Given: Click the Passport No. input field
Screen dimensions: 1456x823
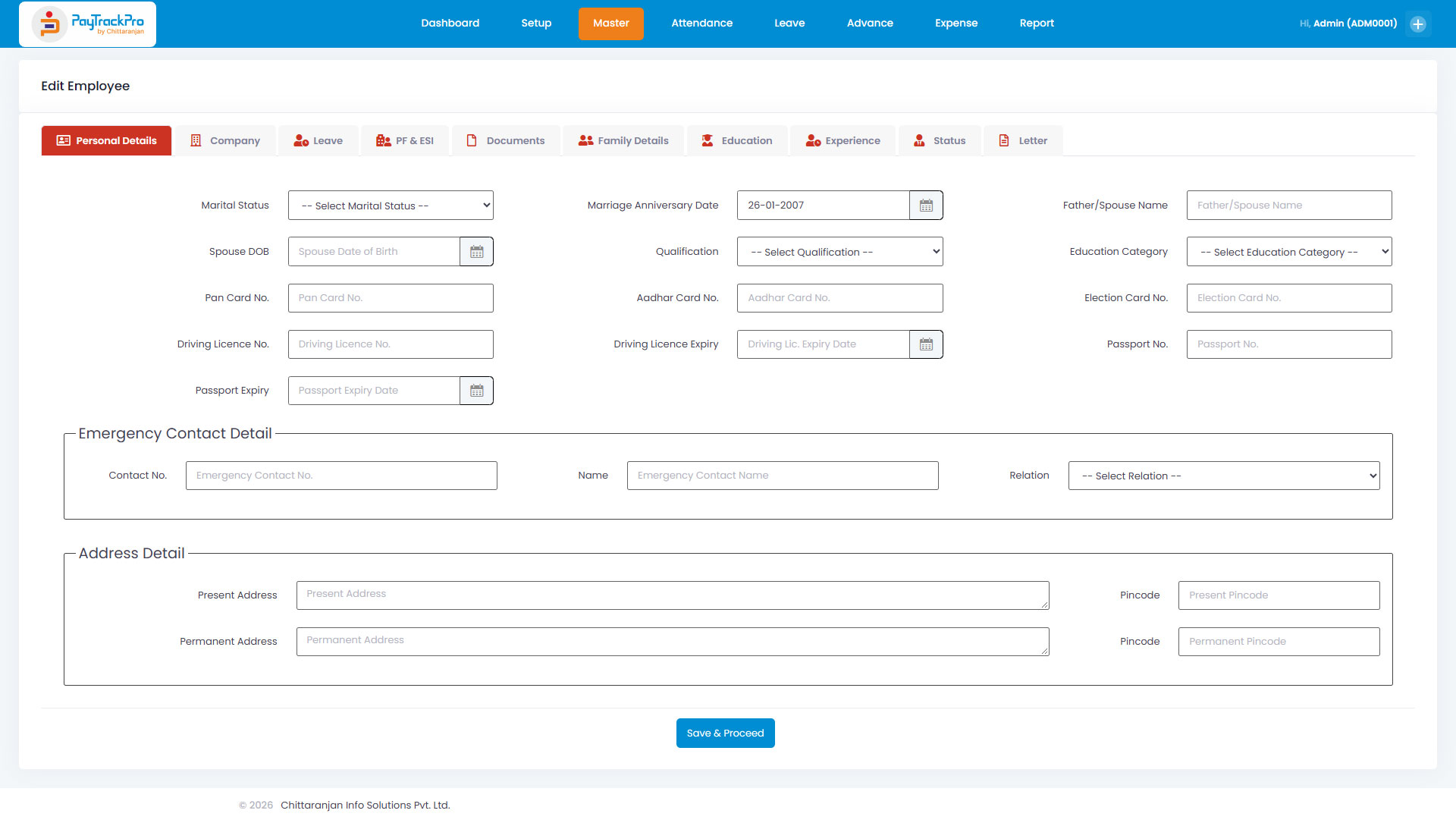Looking at the screenshot, I should click(1289, 344).
